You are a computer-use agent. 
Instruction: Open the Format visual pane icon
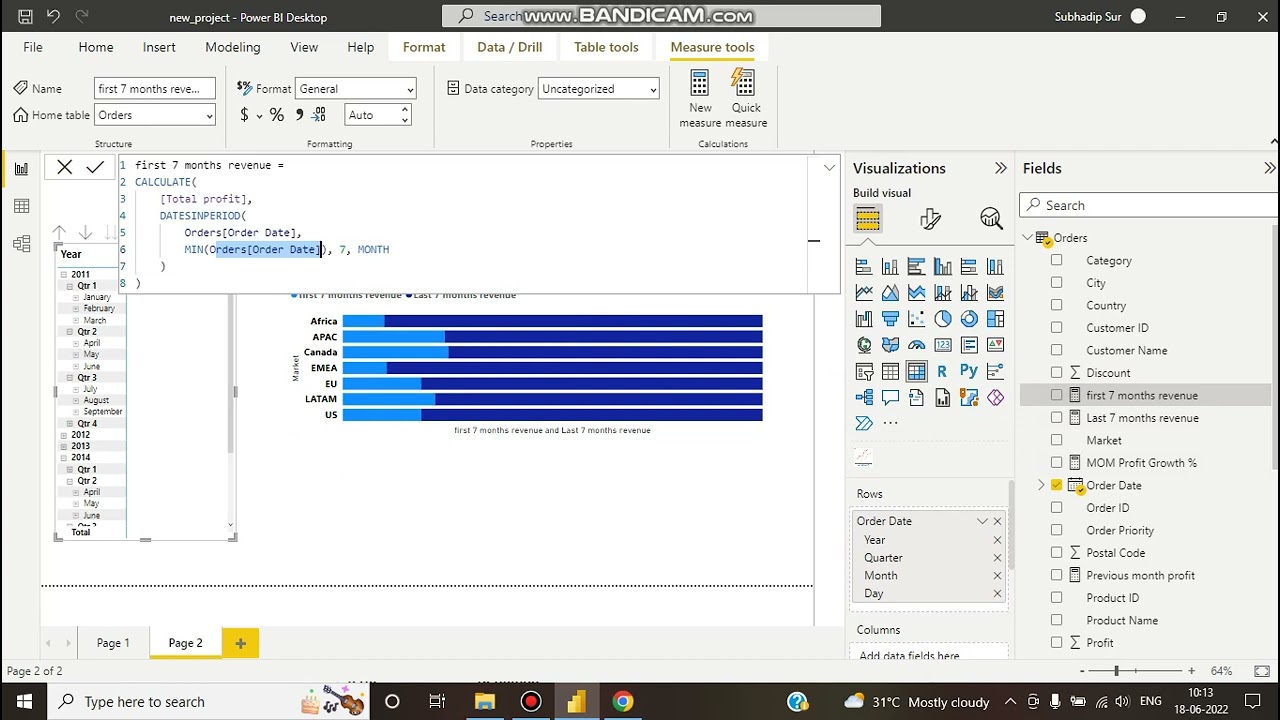pyautogui.click(x=930, y=219)
